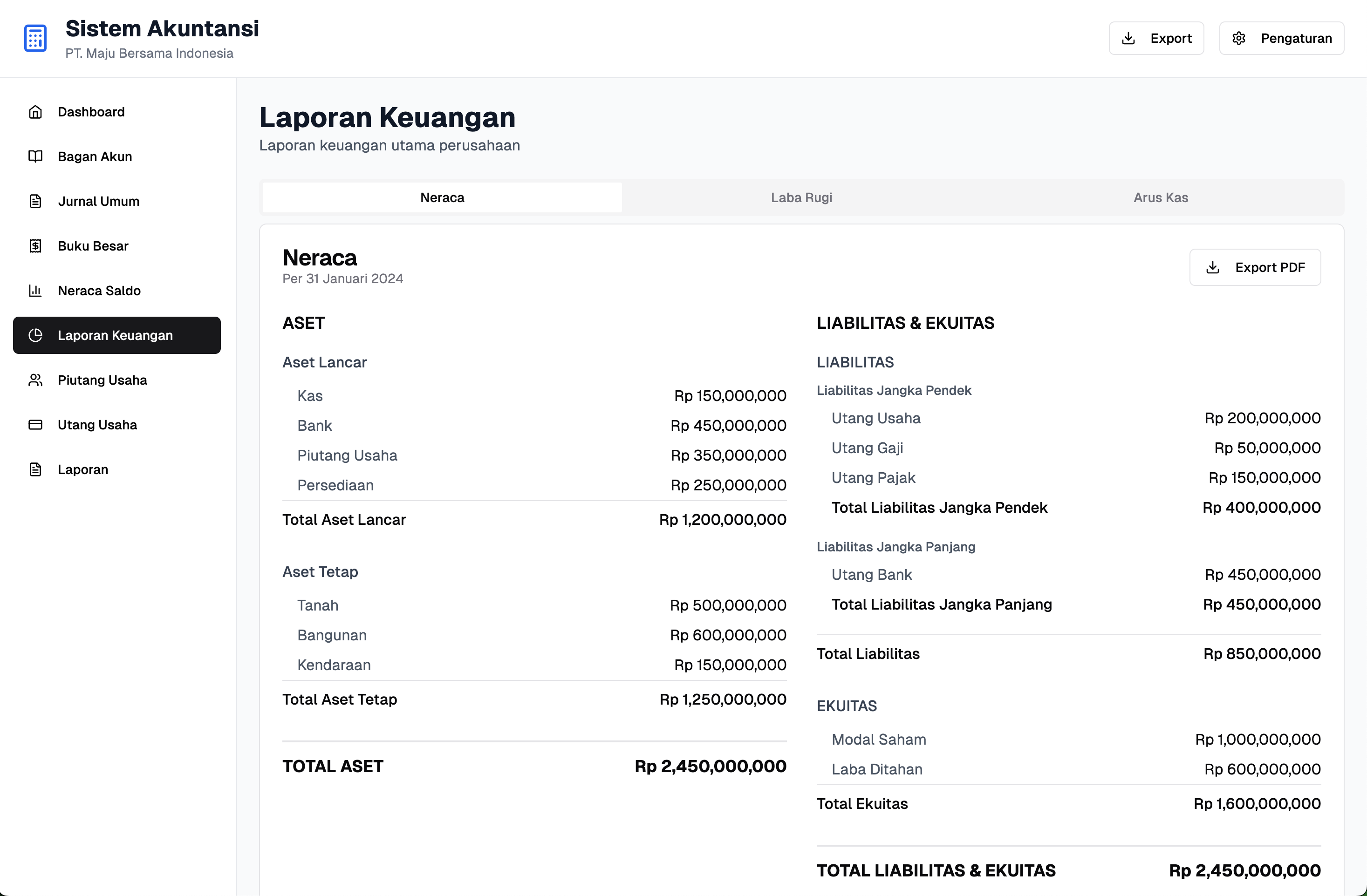Click the download icon in Export button
The height and width of the screenshot is (896, 1367).
coord(1128,39)
